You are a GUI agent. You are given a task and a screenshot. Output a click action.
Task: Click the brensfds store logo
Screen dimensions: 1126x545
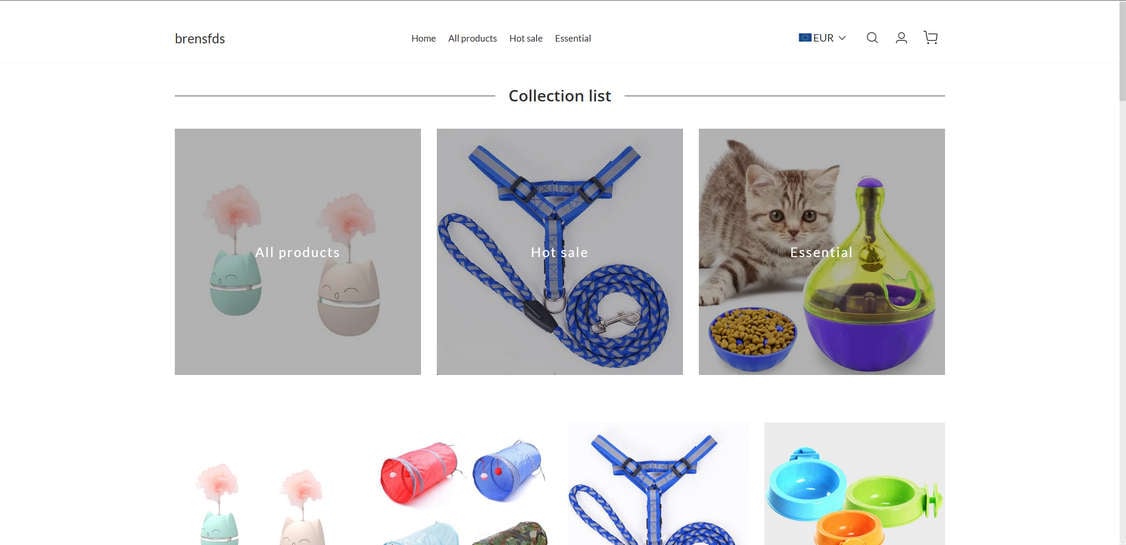[x=200, y=39]
